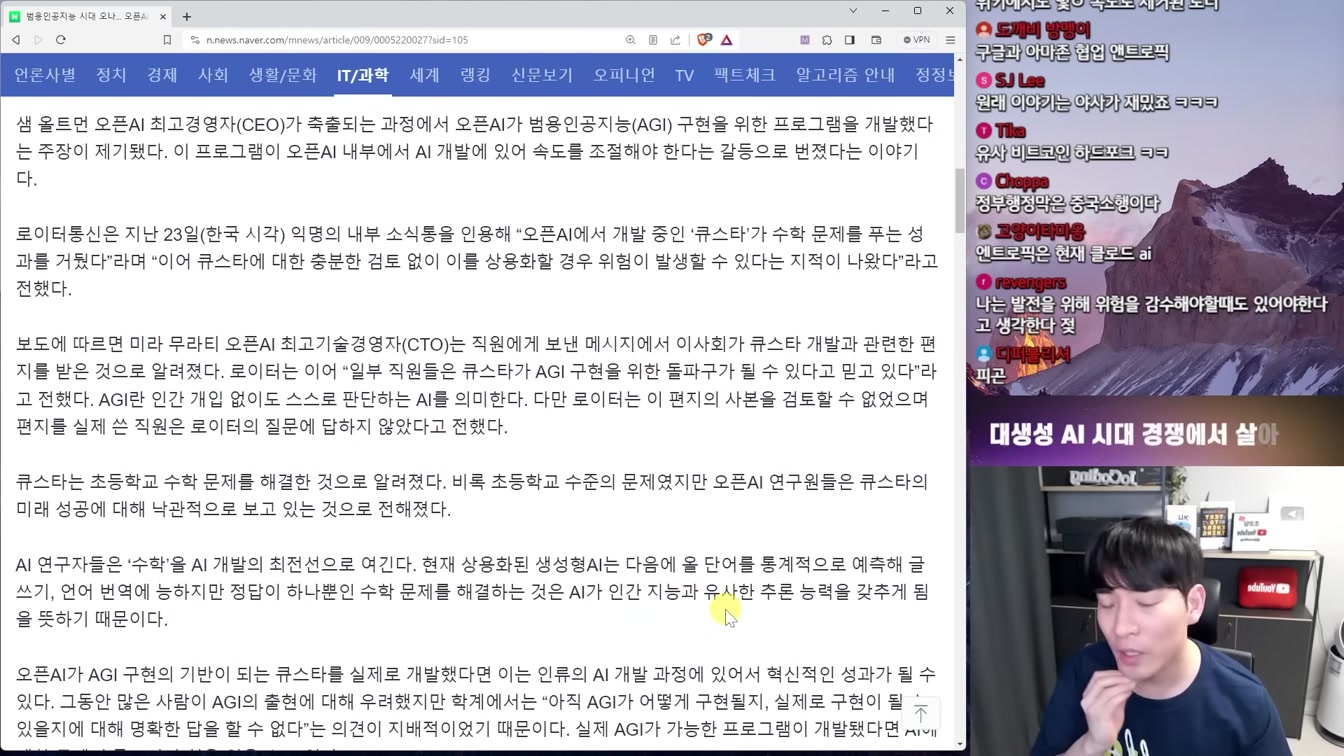Click chat message 유사 비트코인 하드포크

(x=1072, y=153)
